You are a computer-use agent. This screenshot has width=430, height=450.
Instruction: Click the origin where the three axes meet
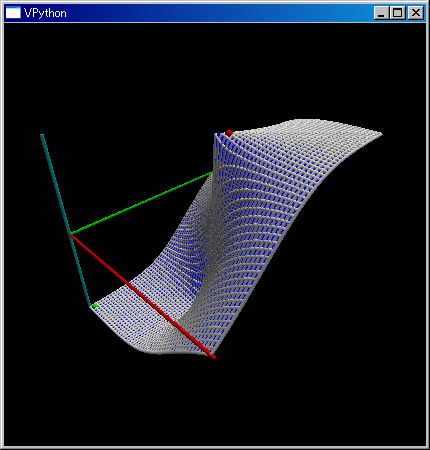click(x=71, y=235)
